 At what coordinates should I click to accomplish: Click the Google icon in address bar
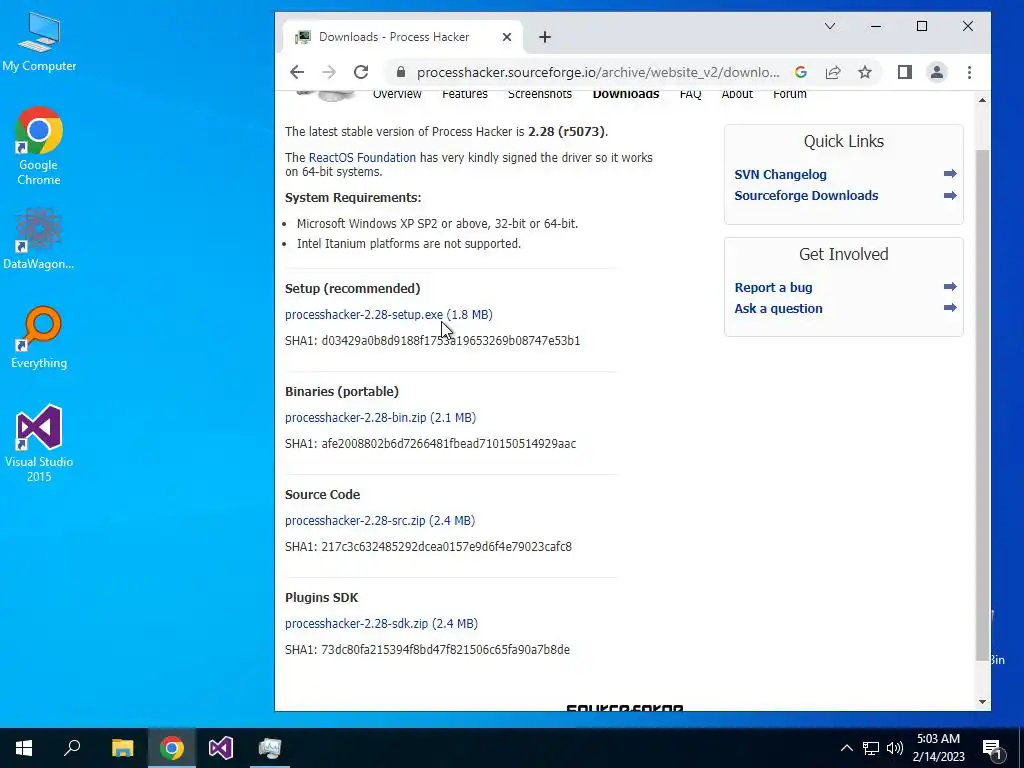point(801,72)
